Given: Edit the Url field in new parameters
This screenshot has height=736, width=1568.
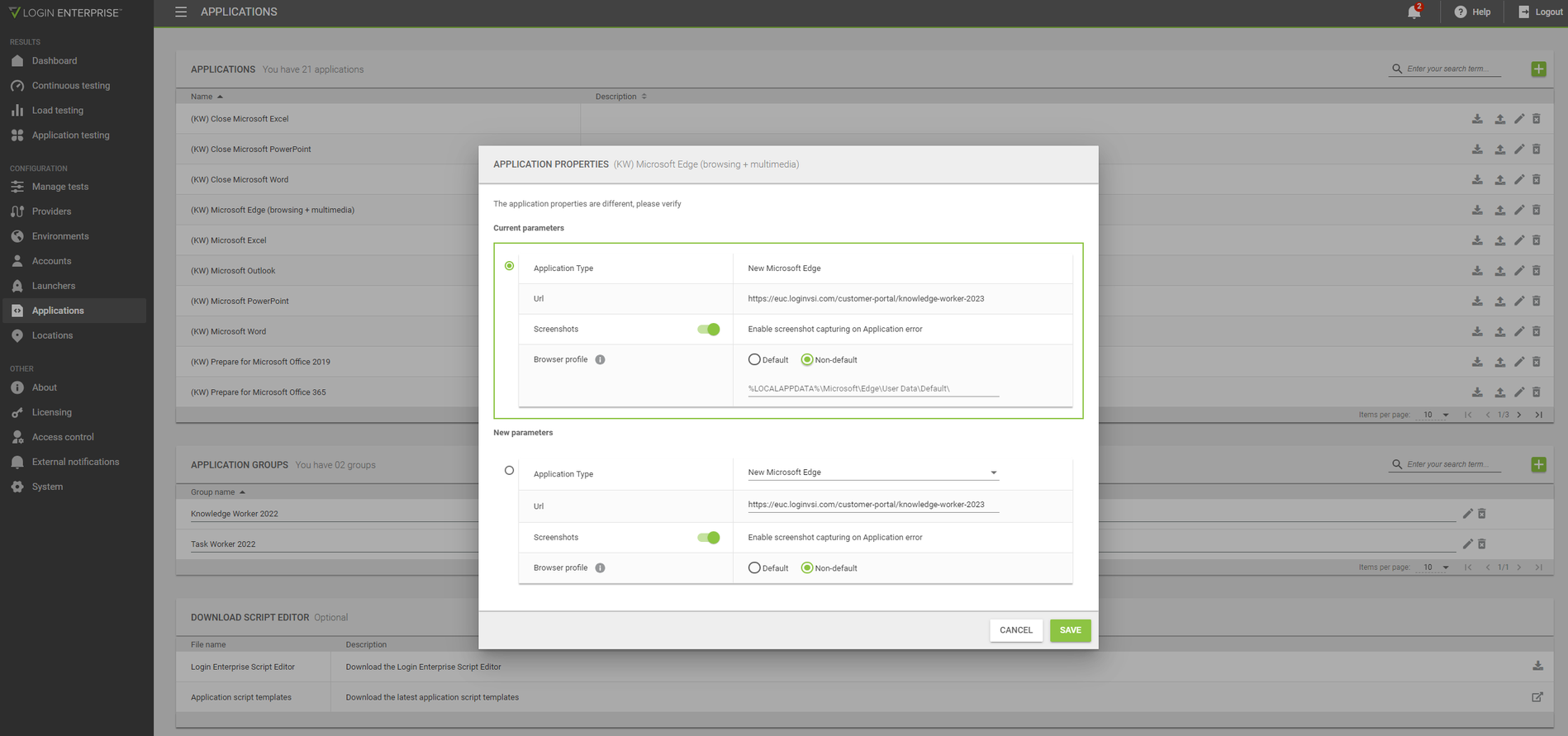Looking at the screenshot, I should click(873, 505).
